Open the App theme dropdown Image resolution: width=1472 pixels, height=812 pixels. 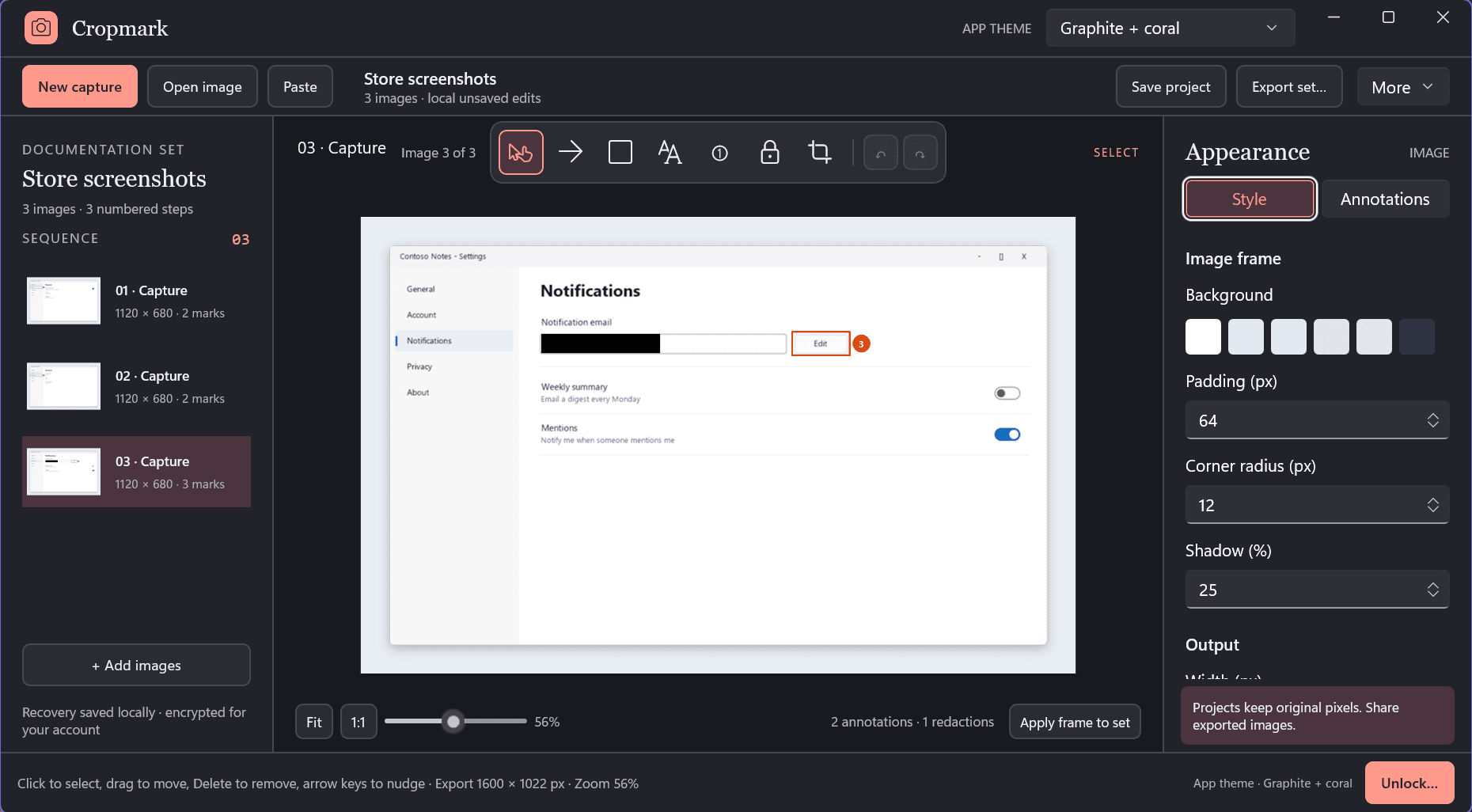(1170, 28)
